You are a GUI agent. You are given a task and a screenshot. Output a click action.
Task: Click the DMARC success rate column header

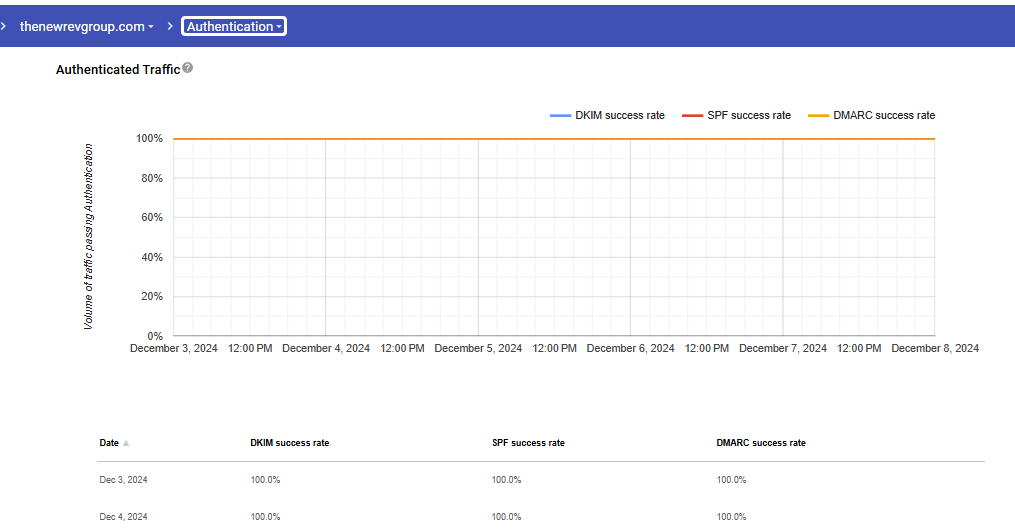(x=761, y=443)
